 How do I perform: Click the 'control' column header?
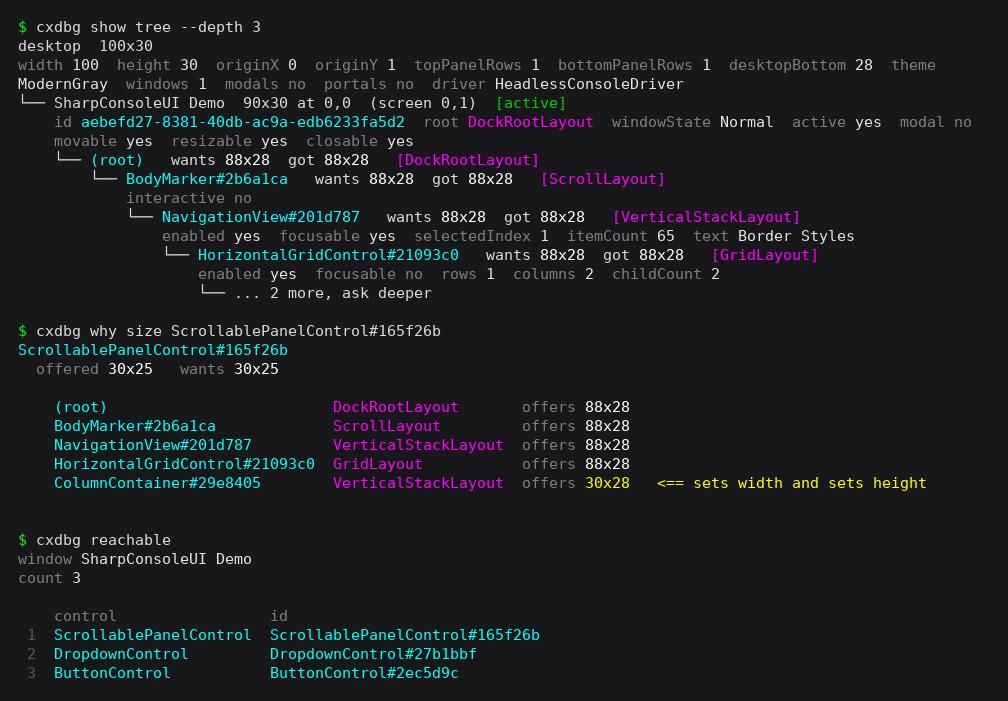(x=86, y=616)
